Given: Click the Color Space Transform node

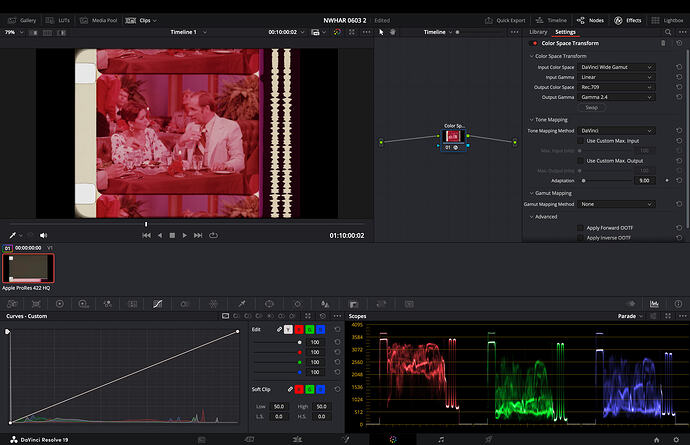Looking at the screenshot, I should 453,136.
